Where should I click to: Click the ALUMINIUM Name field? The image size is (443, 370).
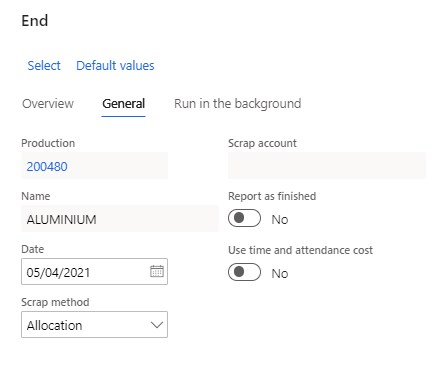coord(120,218)
